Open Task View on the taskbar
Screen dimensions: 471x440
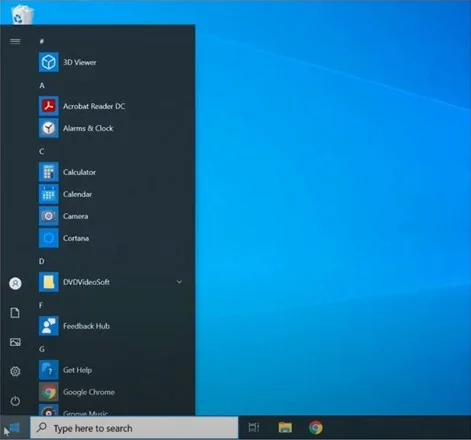click(254, 427)
